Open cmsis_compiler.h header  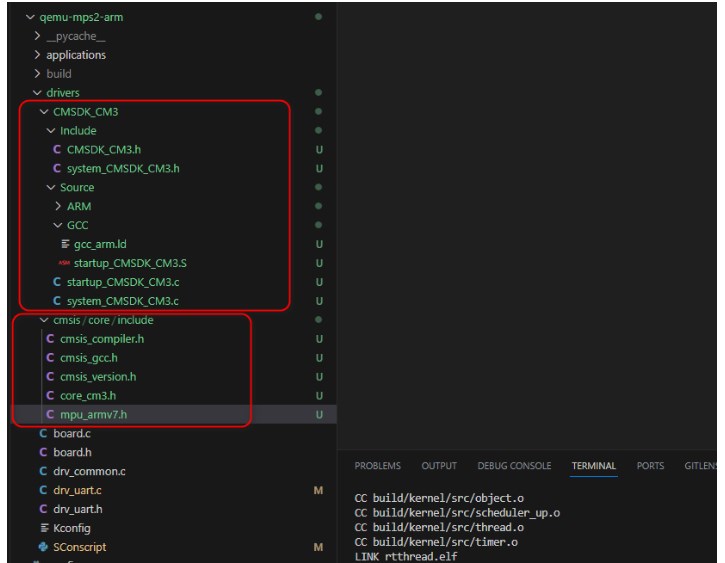tap(102, 339)
